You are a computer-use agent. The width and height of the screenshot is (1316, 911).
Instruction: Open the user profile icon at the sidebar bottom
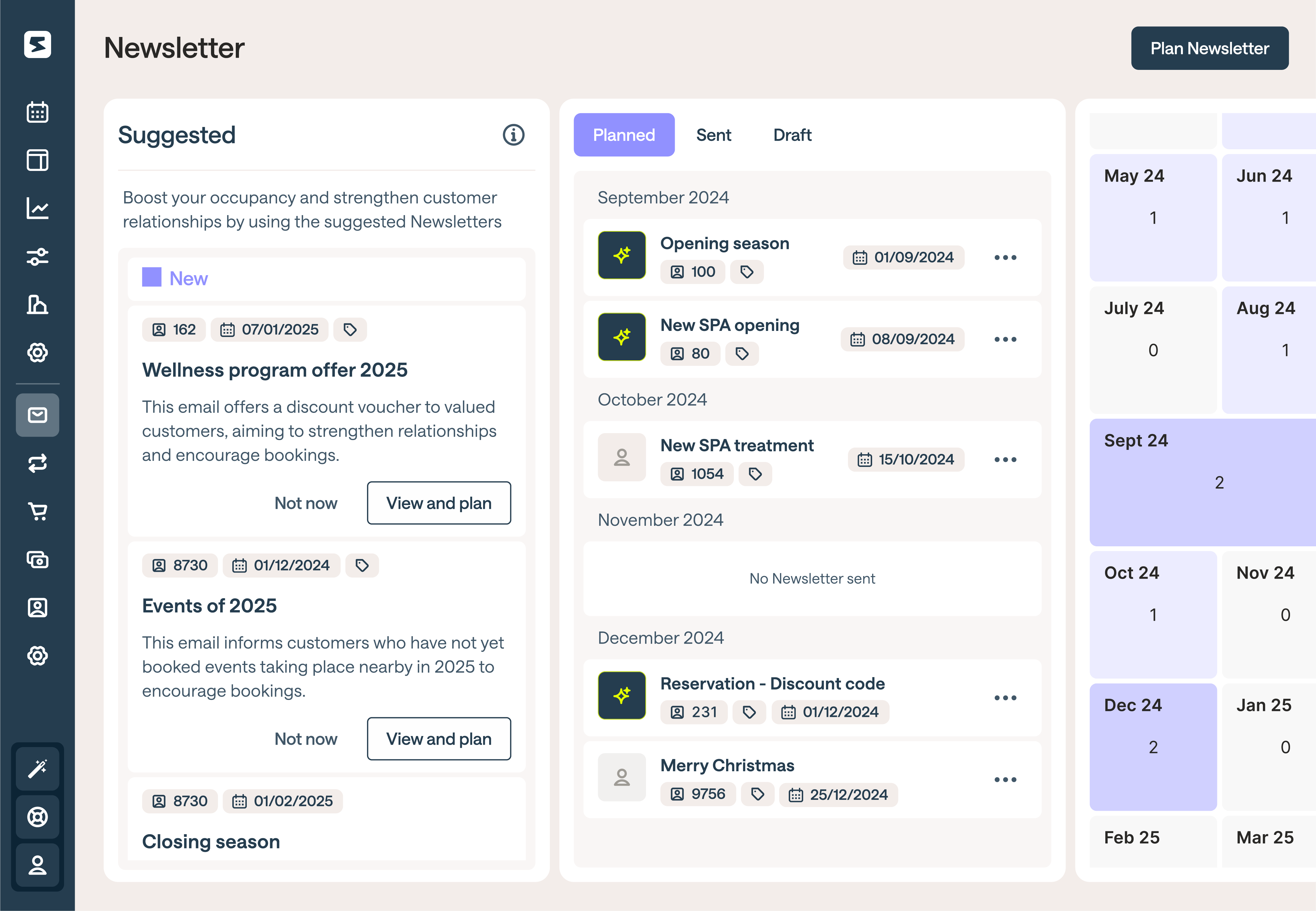[38, 865]
